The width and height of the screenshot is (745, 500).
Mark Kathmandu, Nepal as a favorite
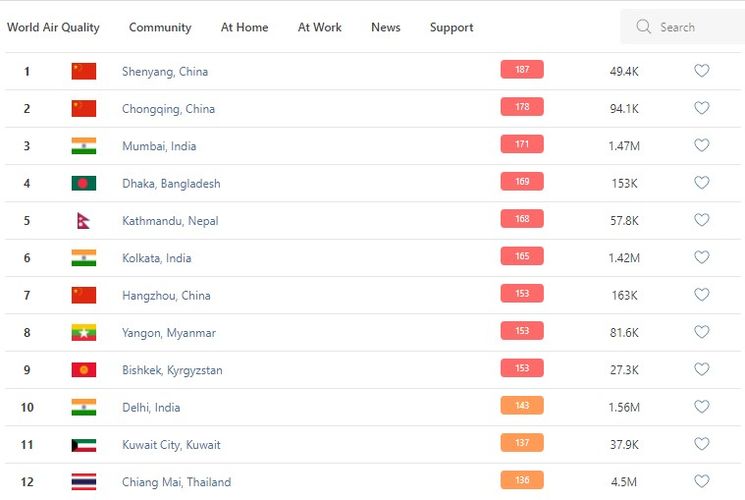click(x=701, y=220)
